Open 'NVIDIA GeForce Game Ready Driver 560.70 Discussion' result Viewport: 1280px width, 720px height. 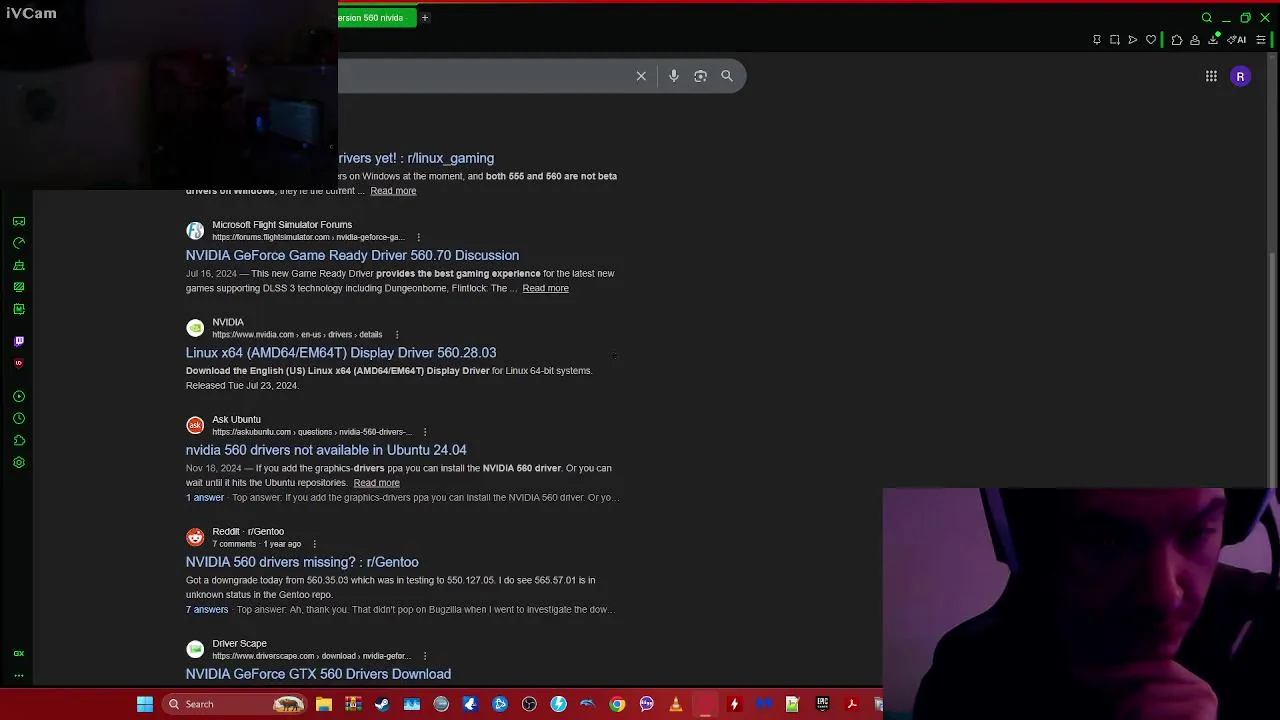click(352, 255)
